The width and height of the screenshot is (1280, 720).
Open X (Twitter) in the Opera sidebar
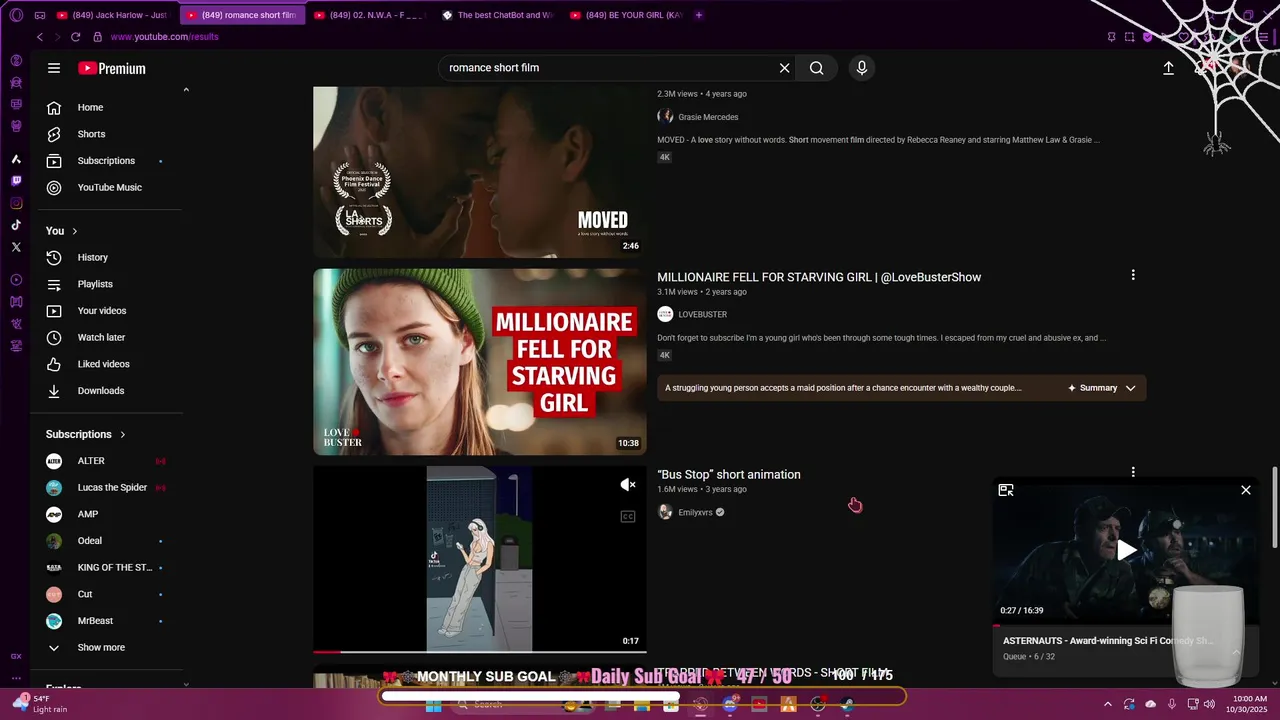16,247
